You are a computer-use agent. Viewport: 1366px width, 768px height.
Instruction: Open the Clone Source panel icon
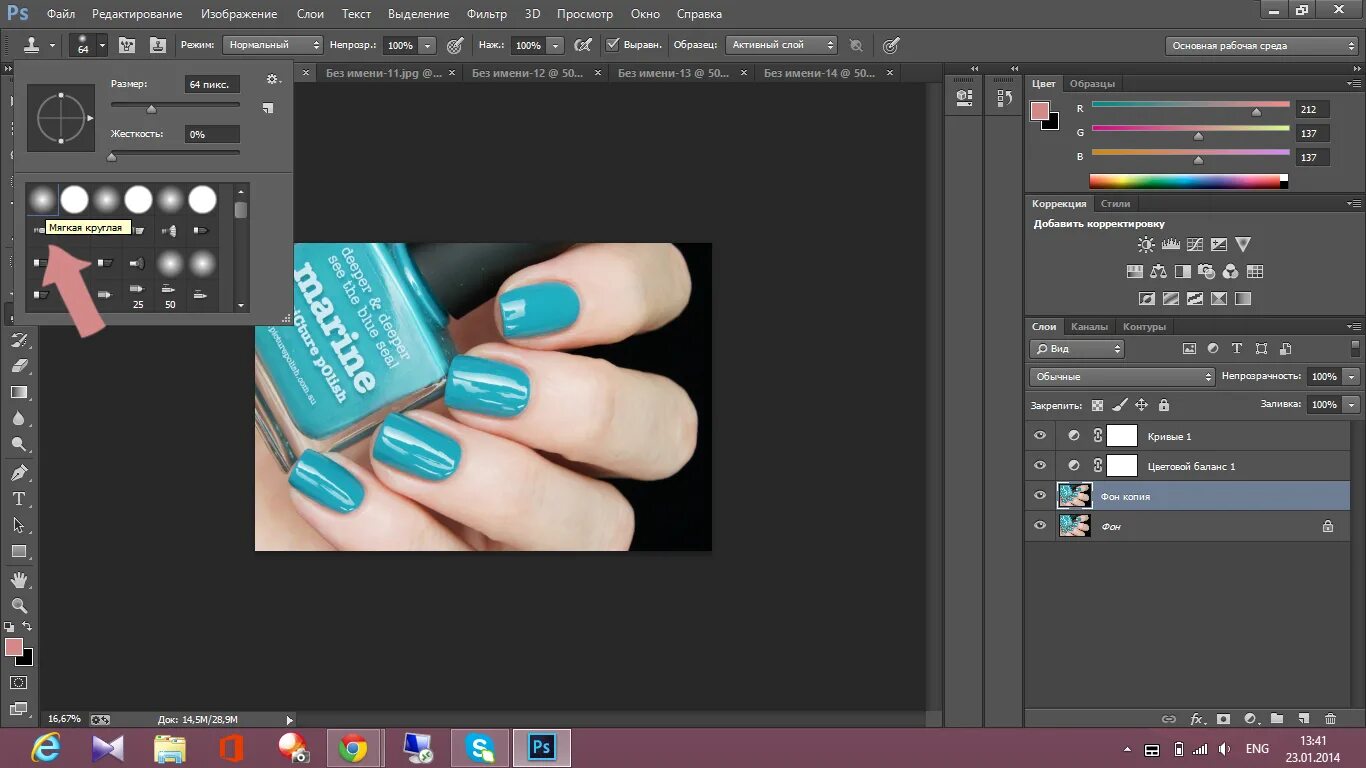(x=158, y=45)
